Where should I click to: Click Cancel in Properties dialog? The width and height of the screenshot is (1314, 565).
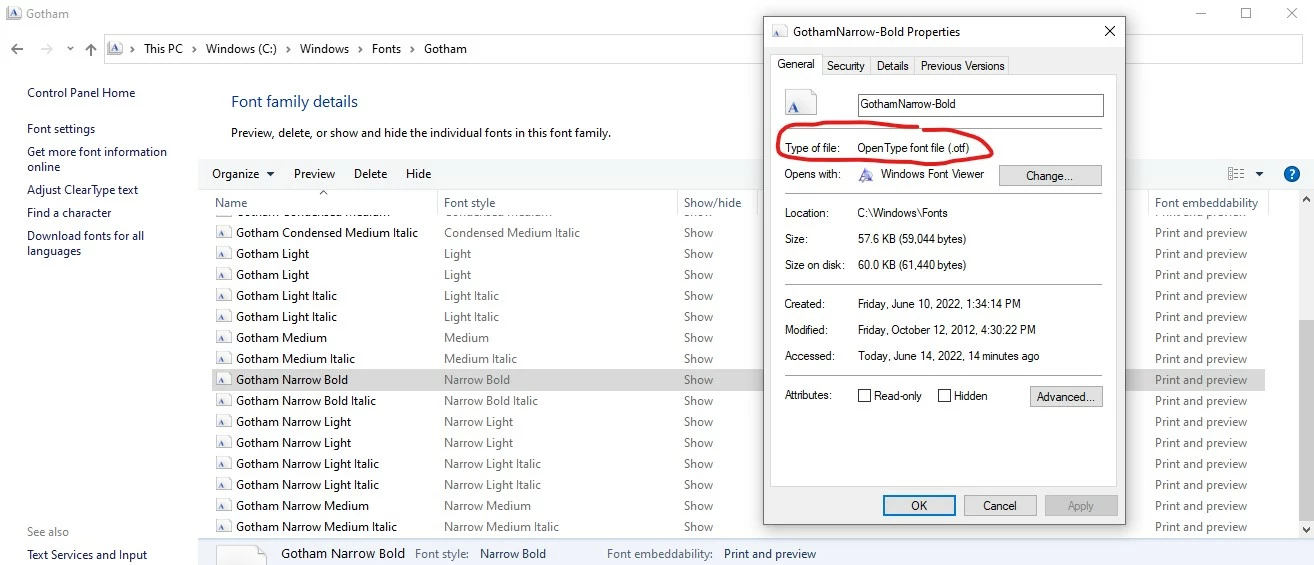coord(1000,506)
